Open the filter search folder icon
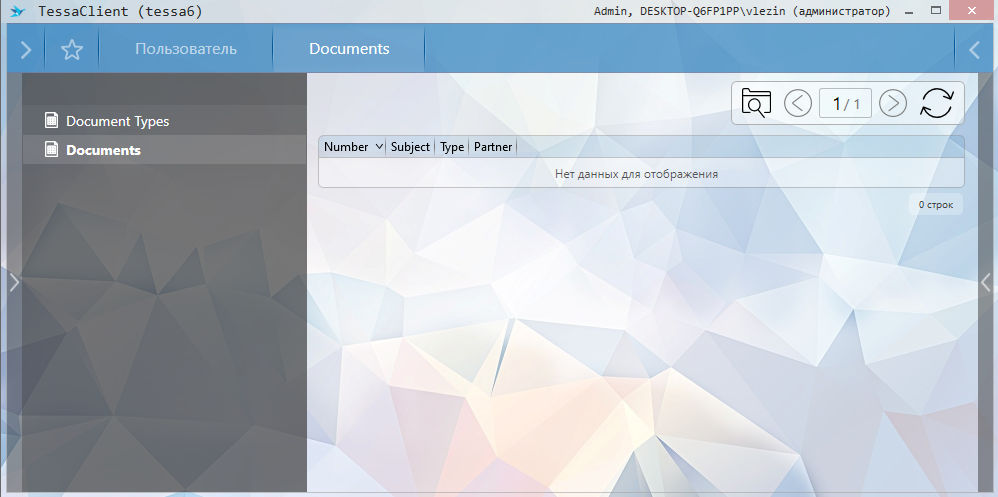This screenshot has width=998, height=497. (757, 103)
